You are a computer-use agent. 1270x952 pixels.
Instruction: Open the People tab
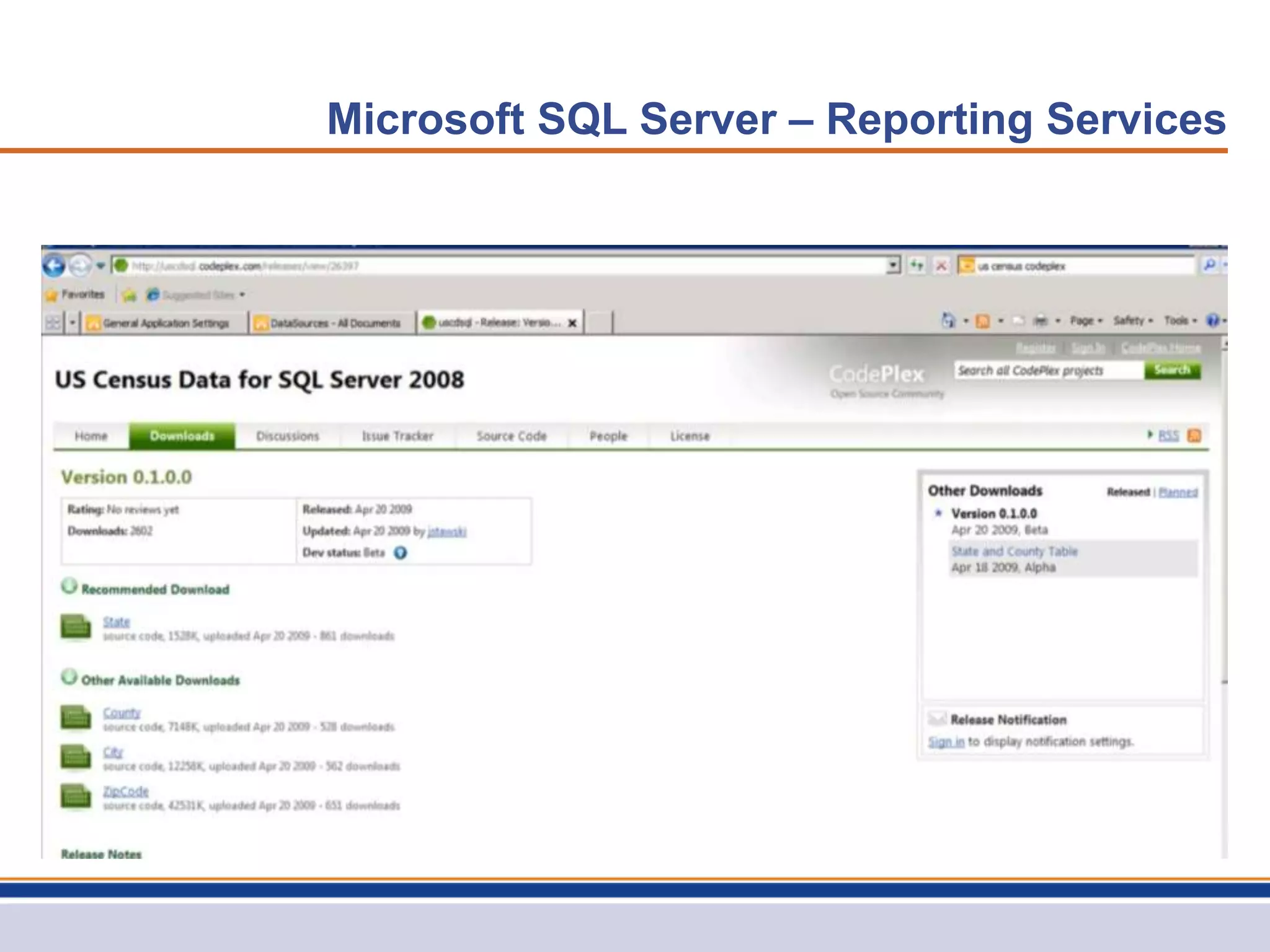[x=608, y=436]
